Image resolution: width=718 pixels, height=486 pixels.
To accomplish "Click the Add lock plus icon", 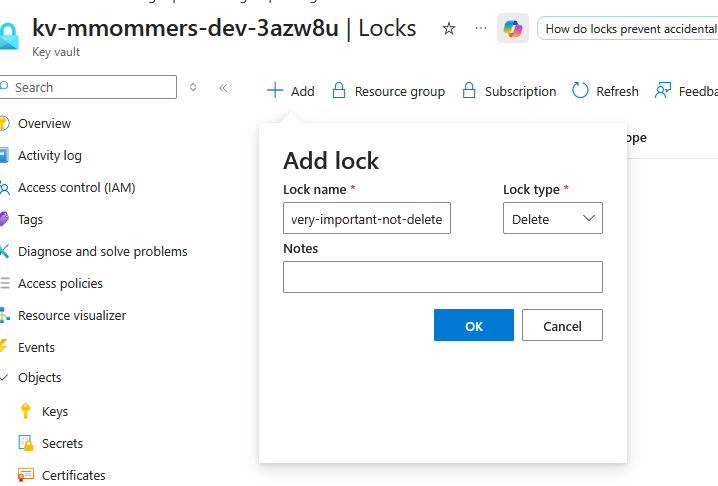I will 275,90.
